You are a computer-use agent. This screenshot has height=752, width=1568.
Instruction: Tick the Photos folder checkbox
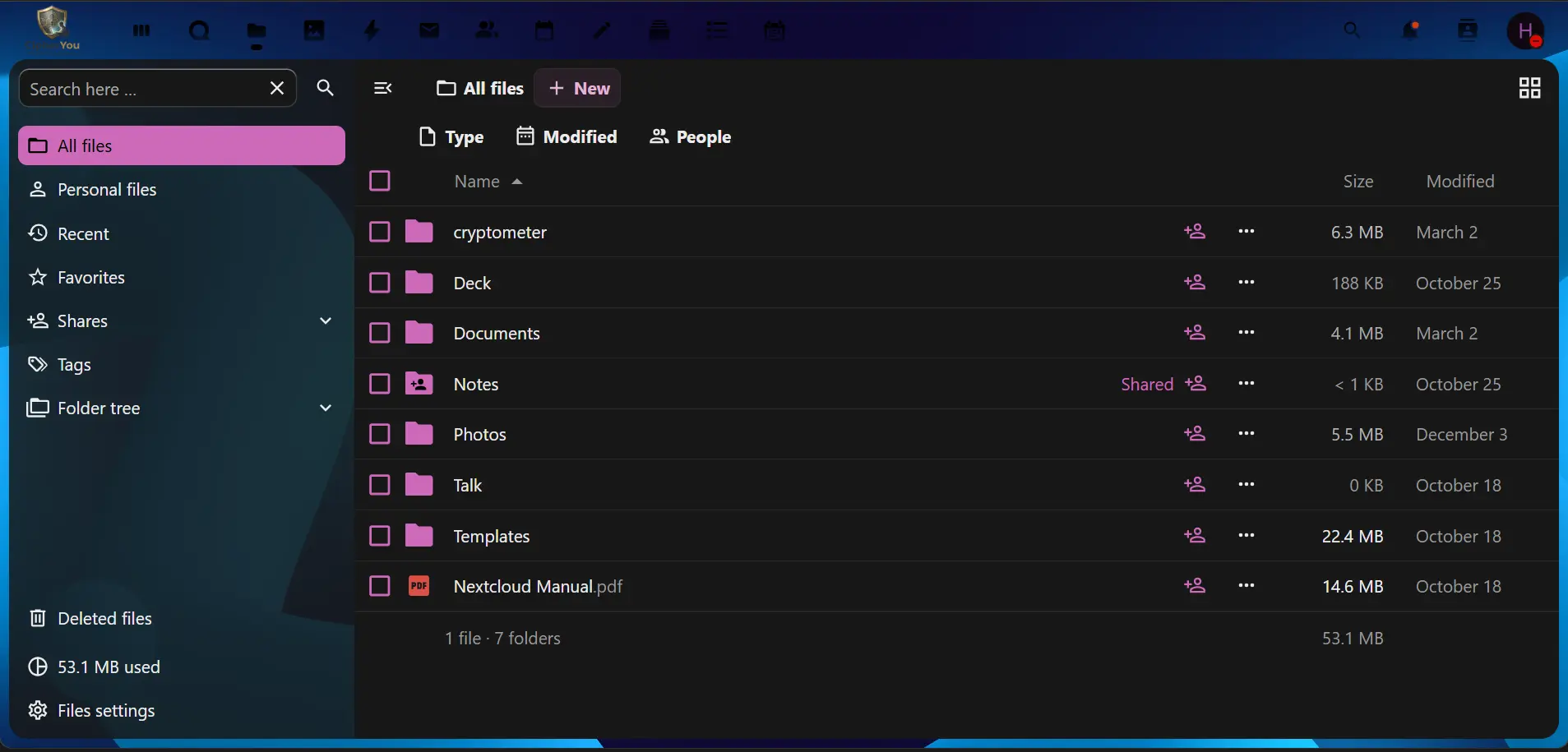tap(380, 434)
